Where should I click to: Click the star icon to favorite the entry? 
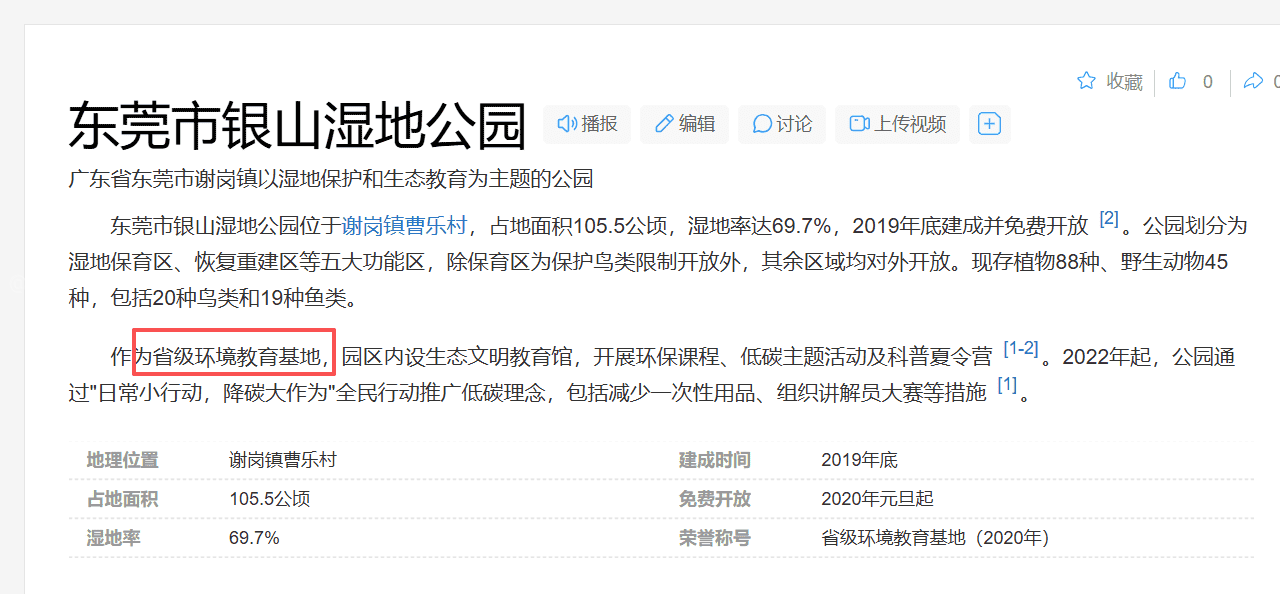pyautogui.click(x=1087, y=81)
